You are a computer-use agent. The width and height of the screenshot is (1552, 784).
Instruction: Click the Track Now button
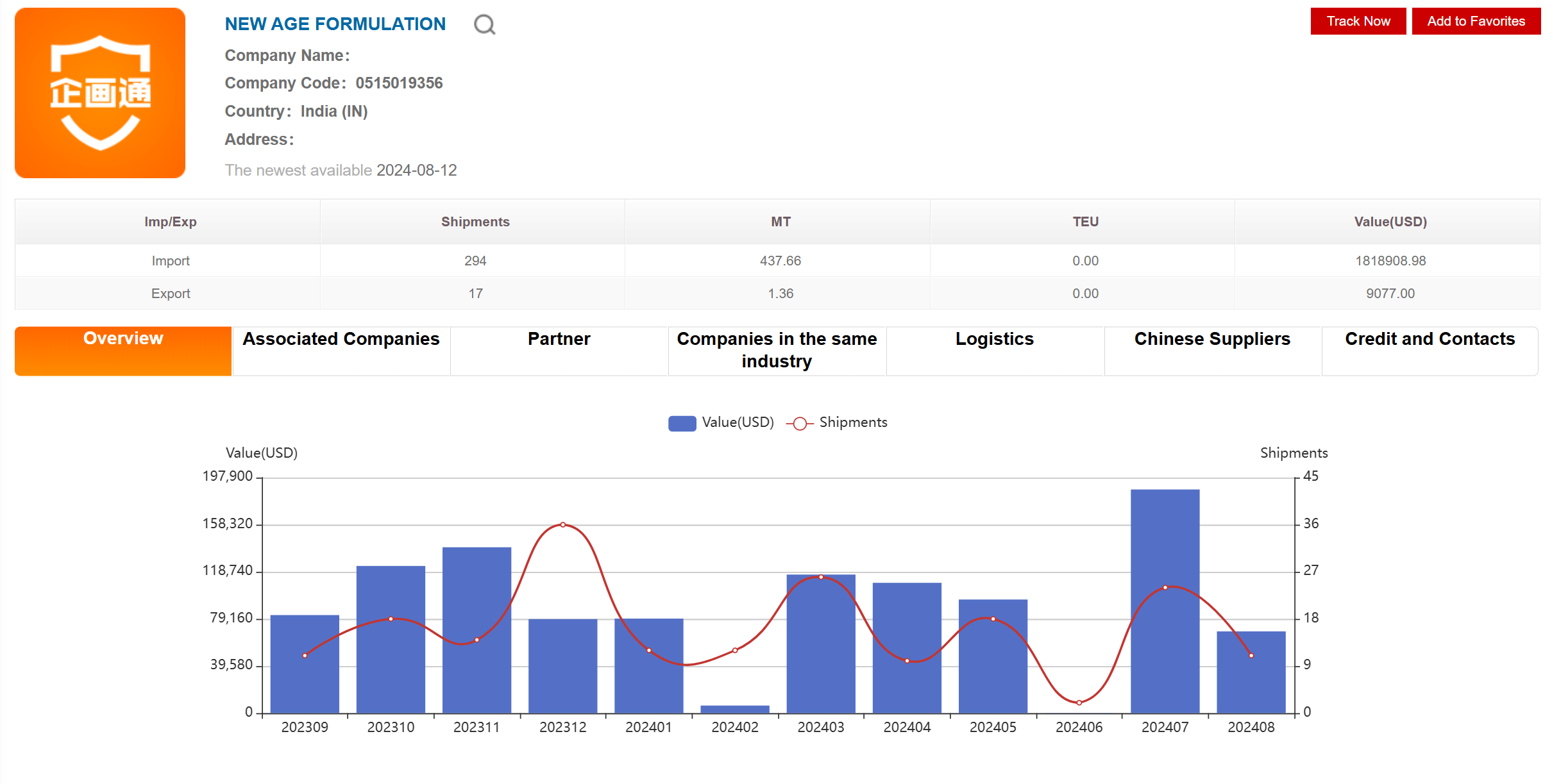pos(1358,21)
